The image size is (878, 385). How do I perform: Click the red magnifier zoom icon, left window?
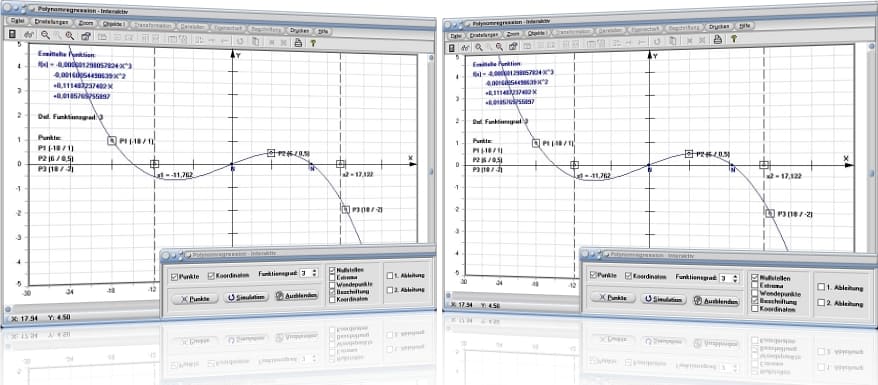pyautogui.click(x=70, y=36)
